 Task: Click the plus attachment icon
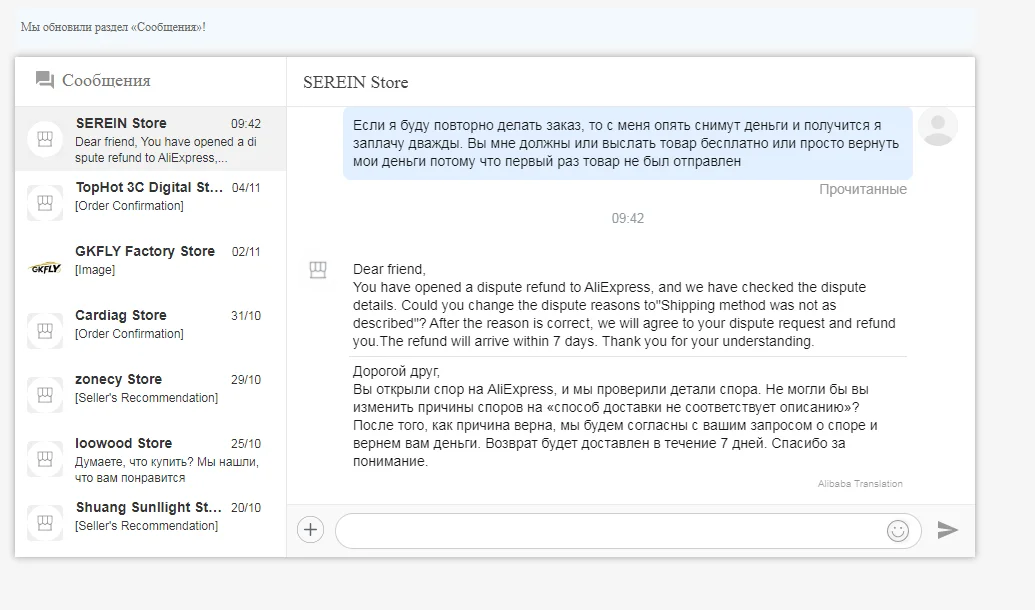(x=310, y=529)
